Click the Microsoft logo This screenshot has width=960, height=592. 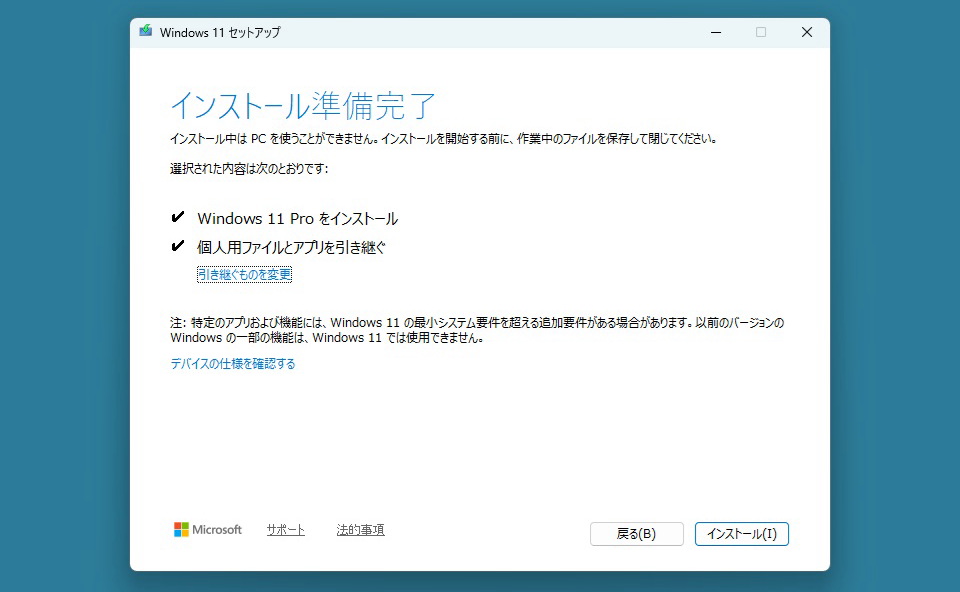208,530
